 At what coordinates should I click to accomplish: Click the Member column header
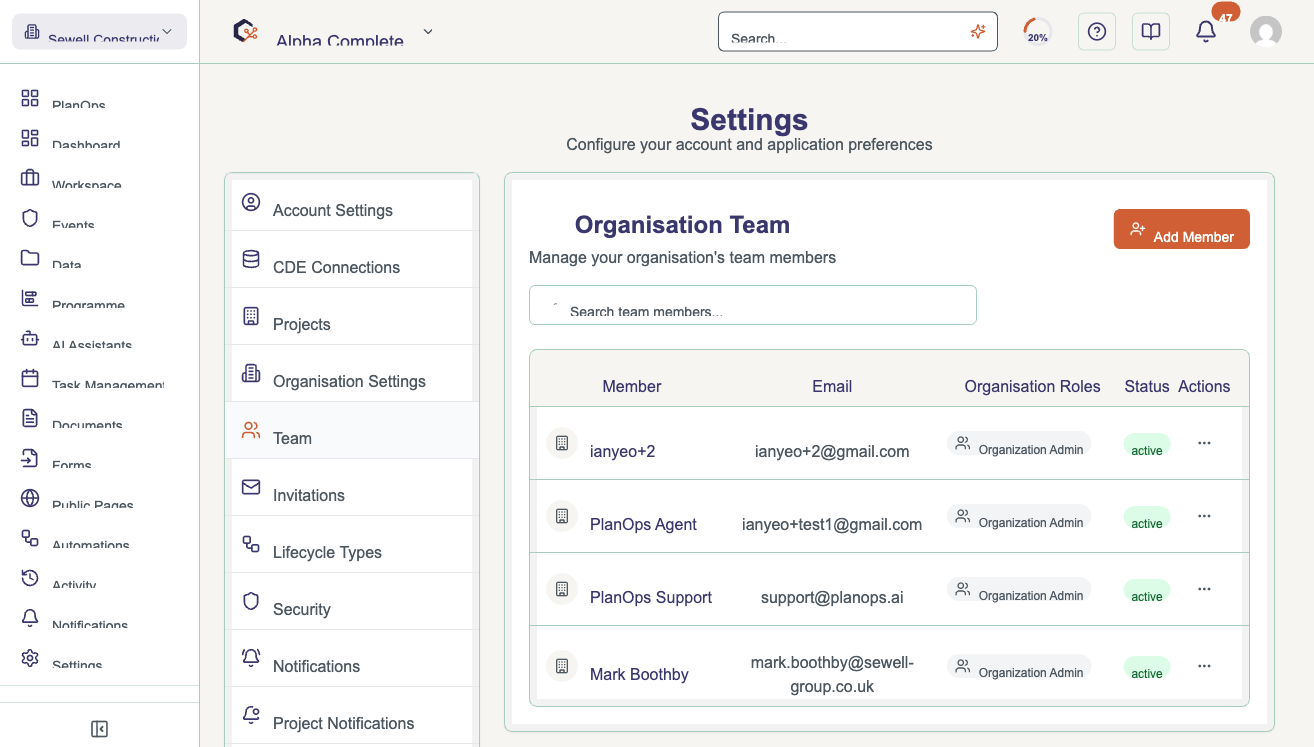pyautogui.click(x=632, y=386)
